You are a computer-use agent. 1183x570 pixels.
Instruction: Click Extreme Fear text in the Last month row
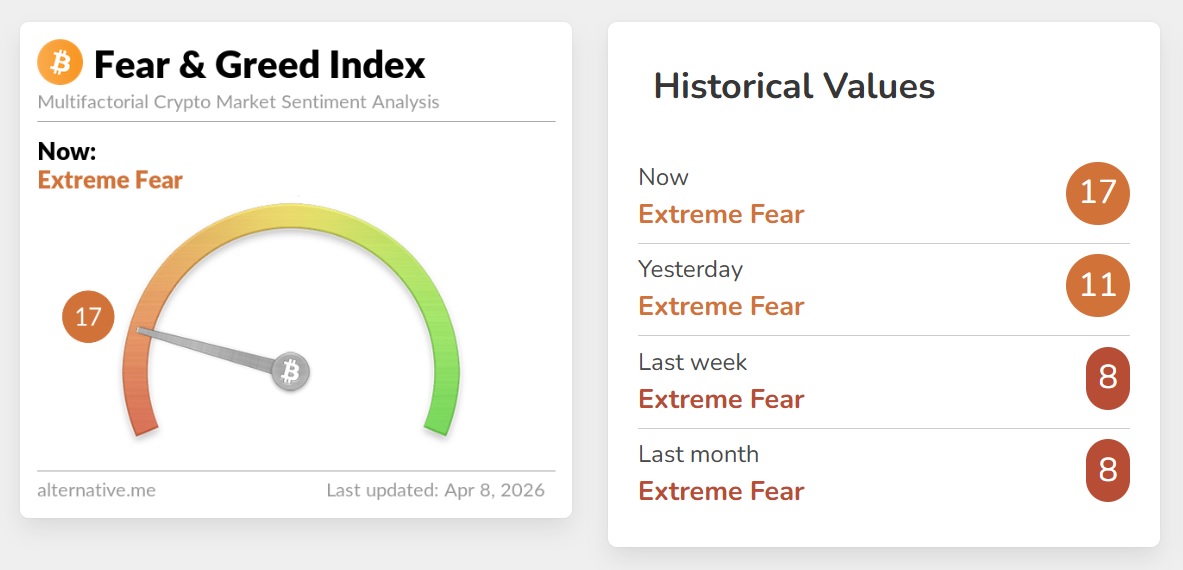(721, 491)
